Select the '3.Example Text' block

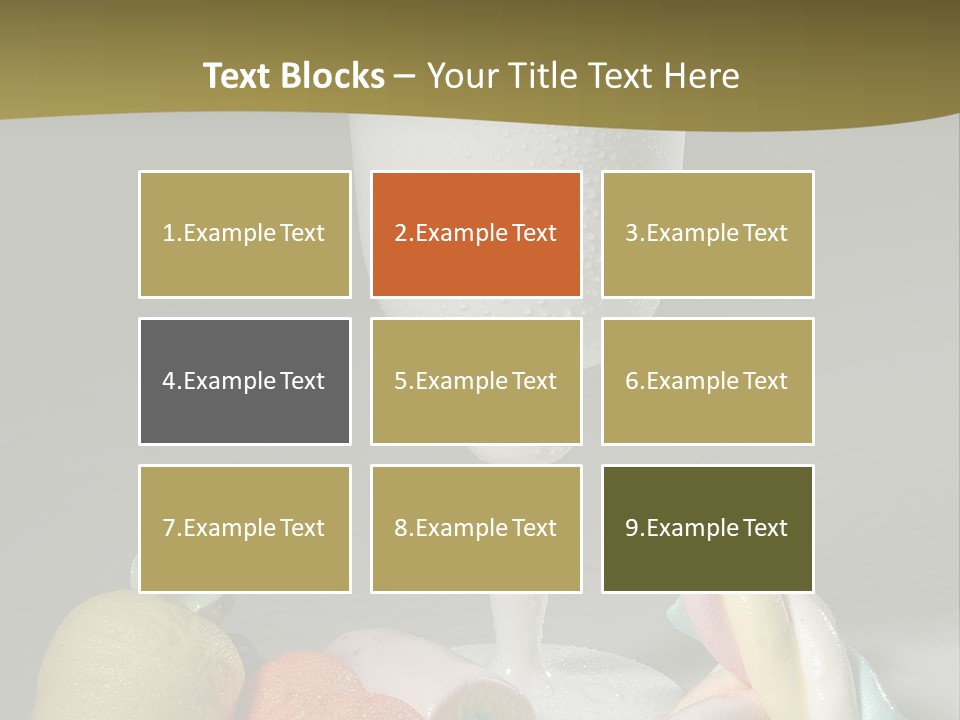pyautogui.click(x=707, y=234)
